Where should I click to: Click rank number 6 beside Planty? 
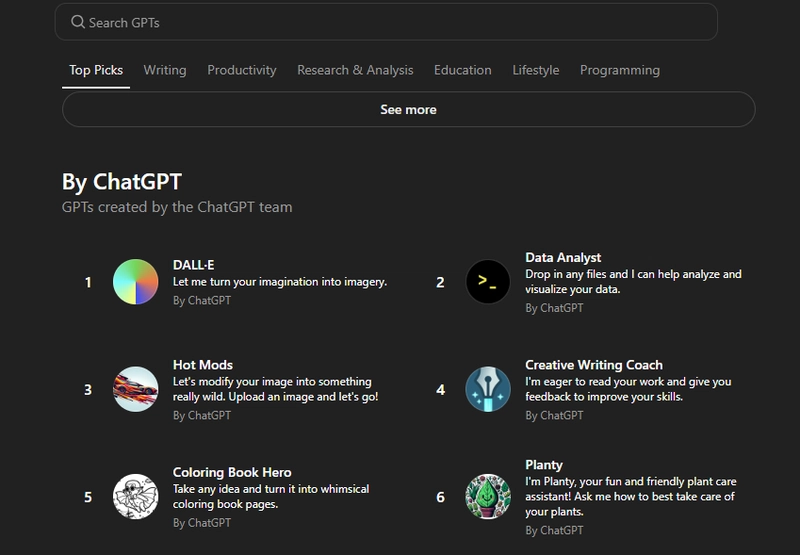pyautogui.click(x=440, y=497)
